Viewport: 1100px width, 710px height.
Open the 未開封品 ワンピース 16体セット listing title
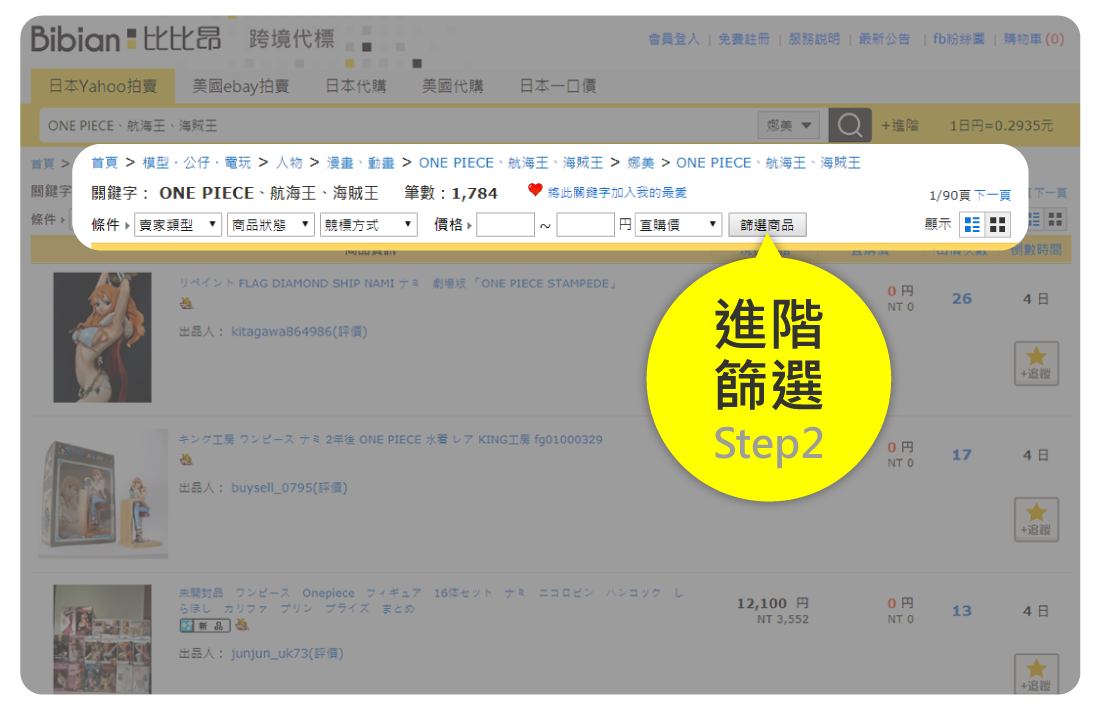pyautogui.click(x=431, y=601)
